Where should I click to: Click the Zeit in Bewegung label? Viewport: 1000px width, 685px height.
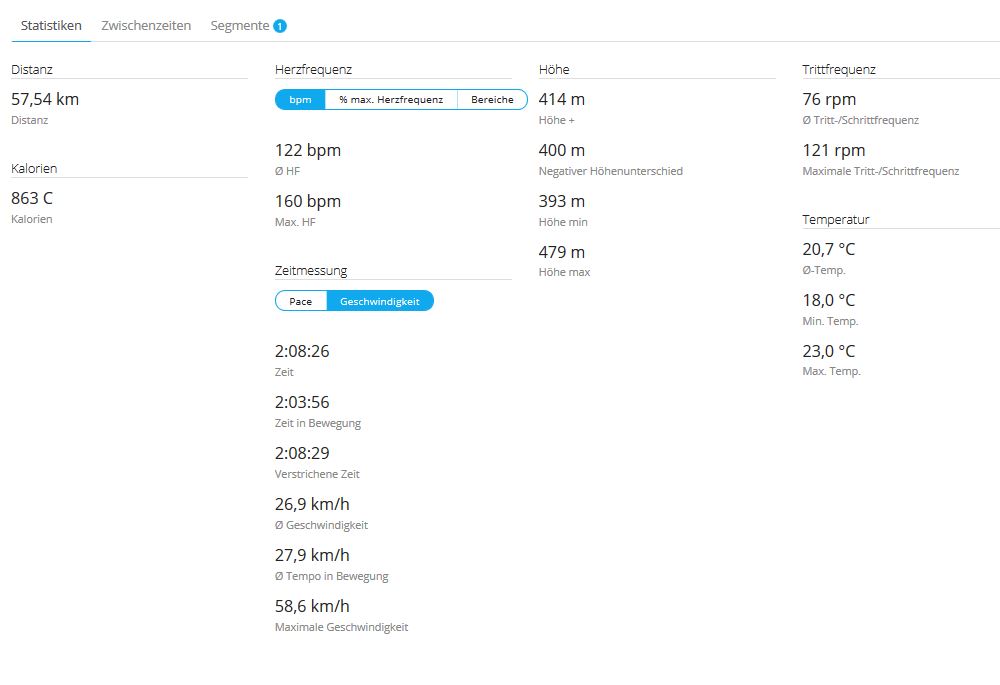[318, 423]
